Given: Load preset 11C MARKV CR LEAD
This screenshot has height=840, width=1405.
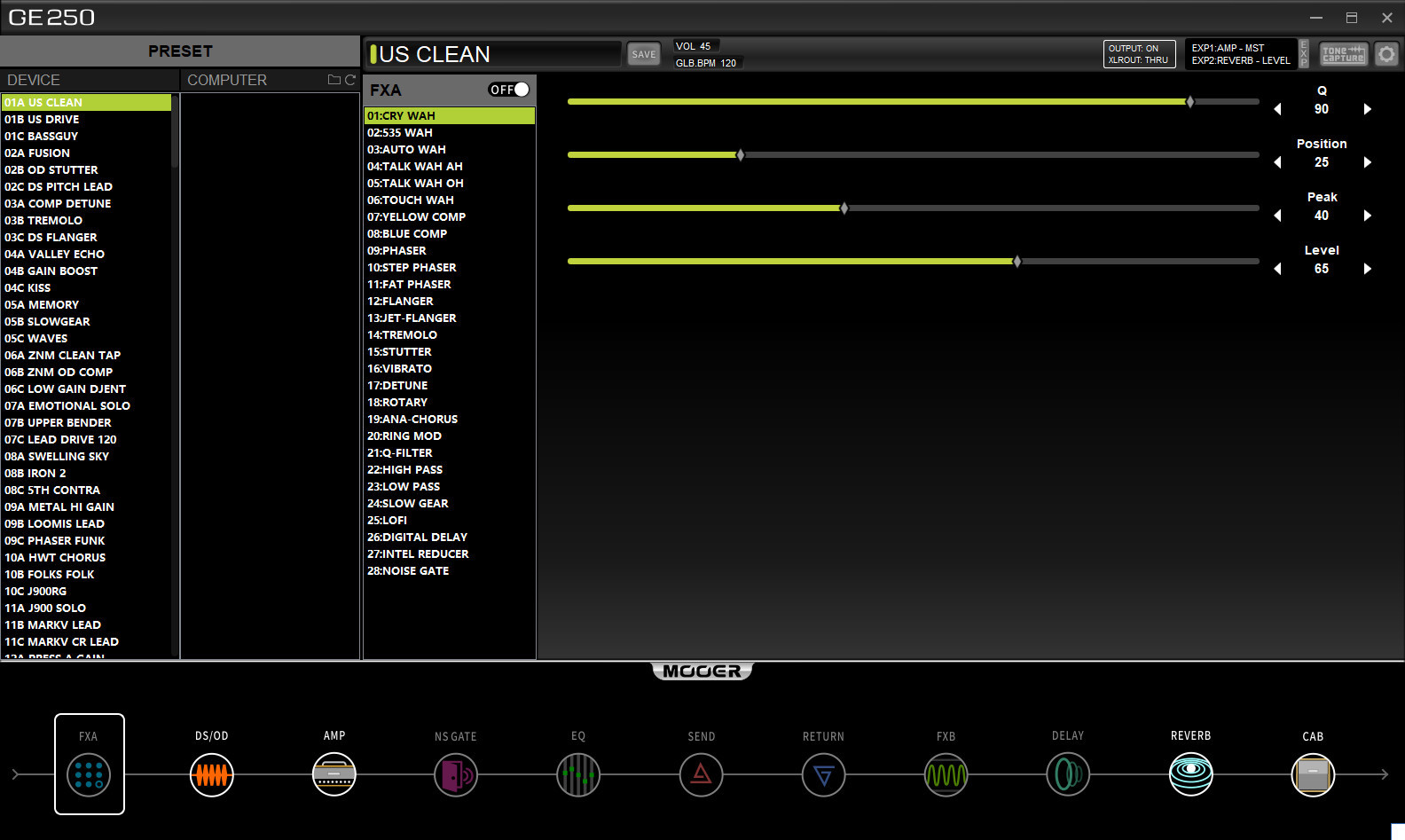Looking at the screenshot, I should (87, 642).
